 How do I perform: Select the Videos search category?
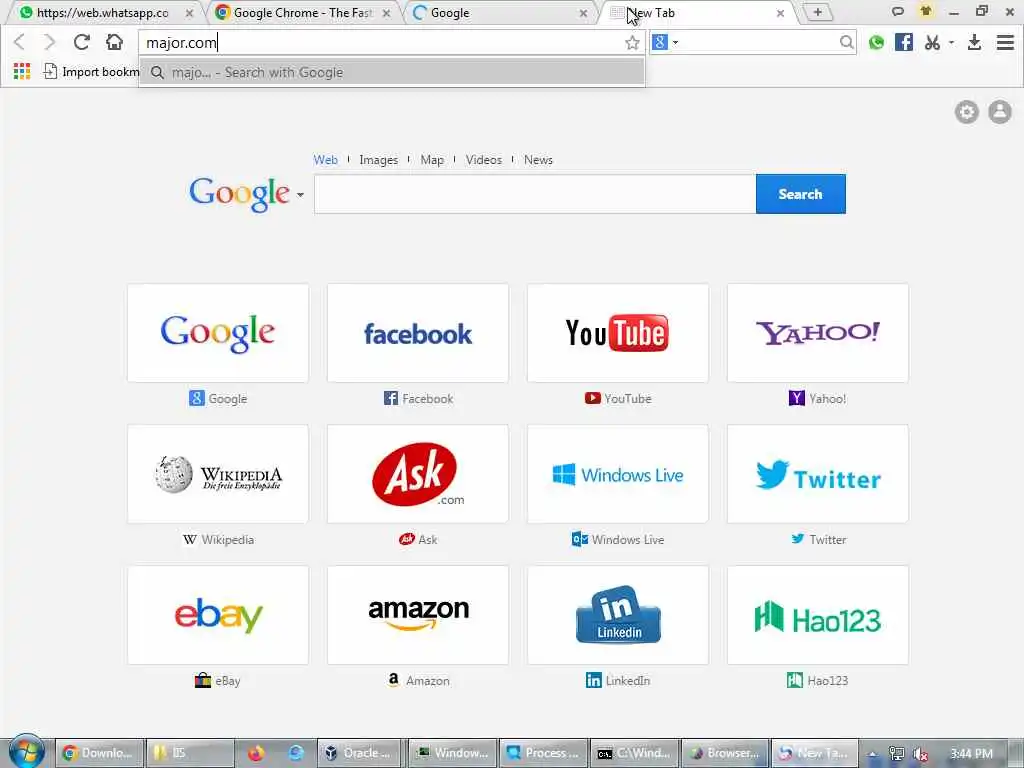pyautogui.click(x=483, y=160)
